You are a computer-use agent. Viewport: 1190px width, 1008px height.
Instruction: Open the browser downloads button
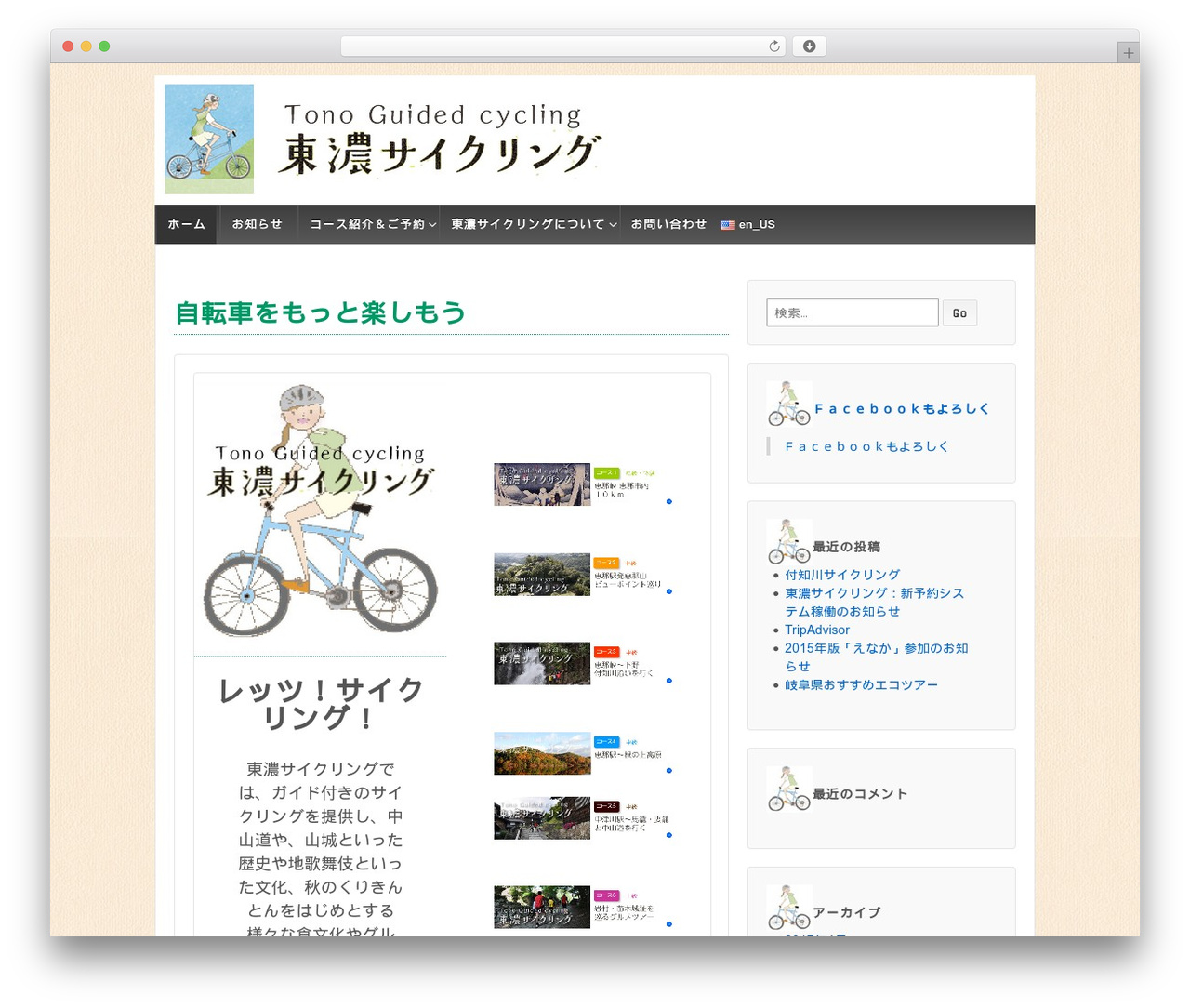(809, 46)
